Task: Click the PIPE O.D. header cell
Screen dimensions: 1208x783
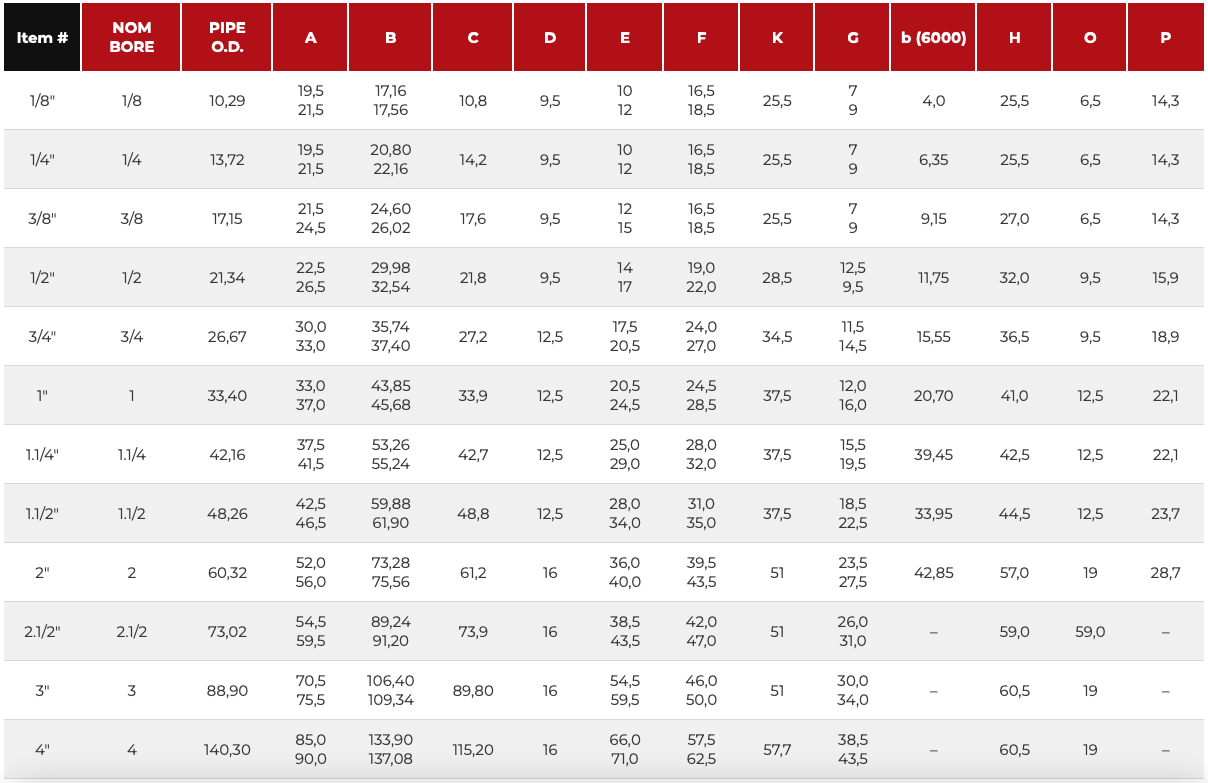Action: [227, 37]
